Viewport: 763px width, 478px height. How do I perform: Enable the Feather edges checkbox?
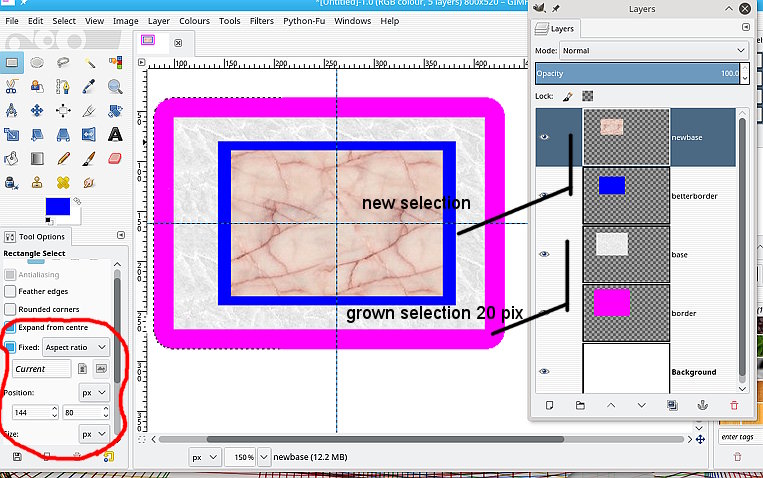[10, 291]
